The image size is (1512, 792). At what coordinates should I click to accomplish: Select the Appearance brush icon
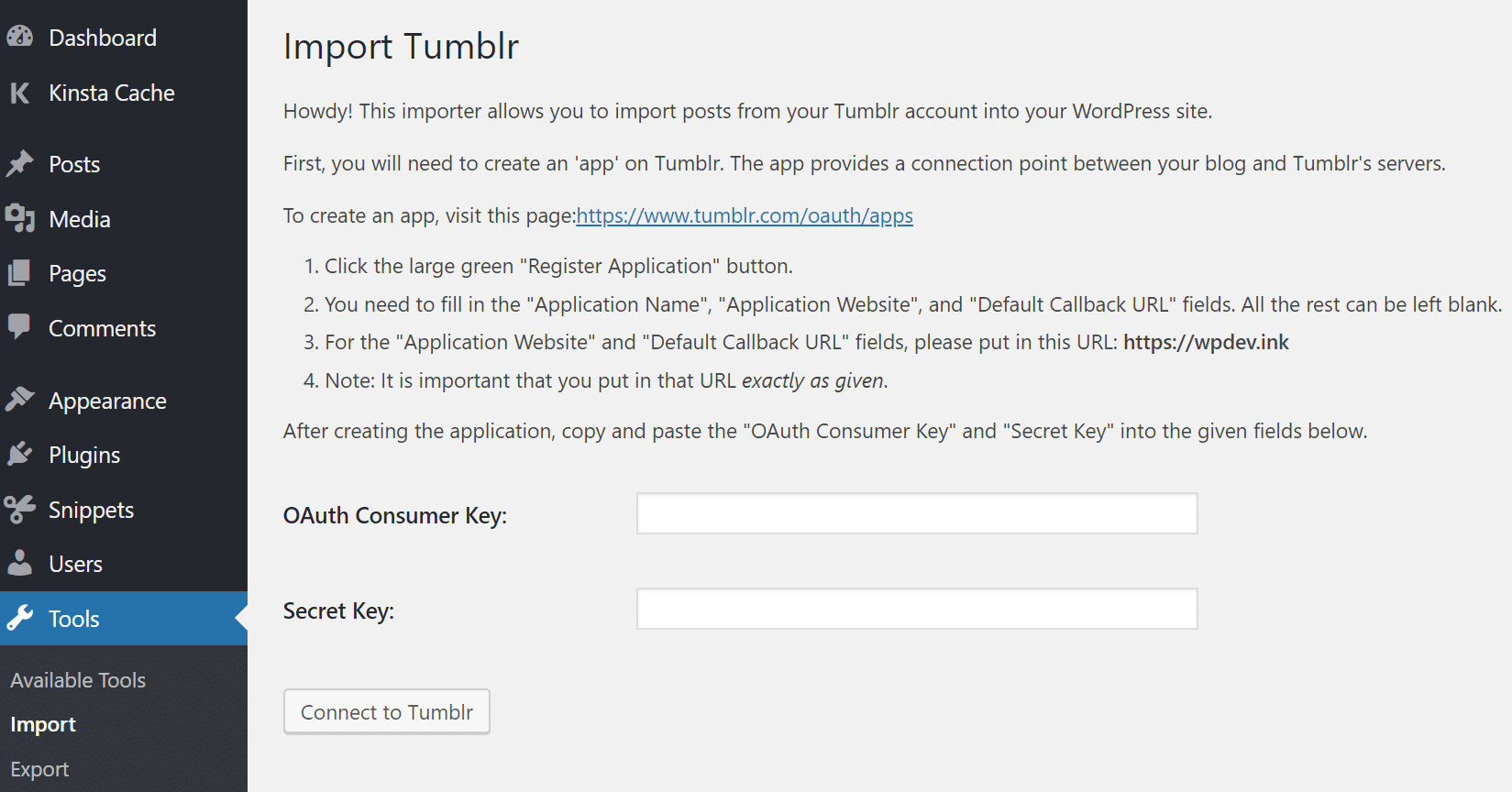pyautogui.click(x=20, y=400)
